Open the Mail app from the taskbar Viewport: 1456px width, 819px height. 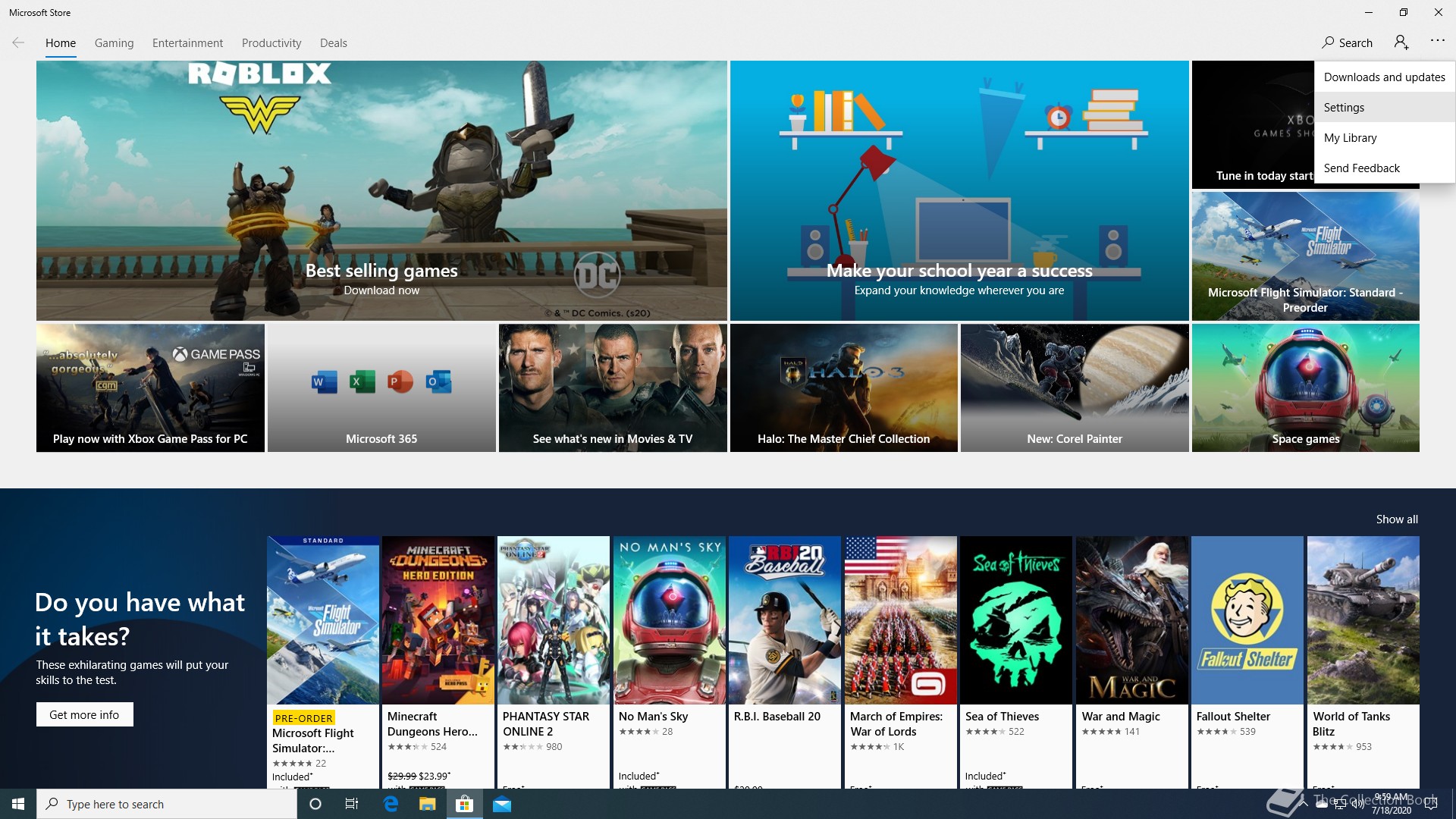[501, 804]
